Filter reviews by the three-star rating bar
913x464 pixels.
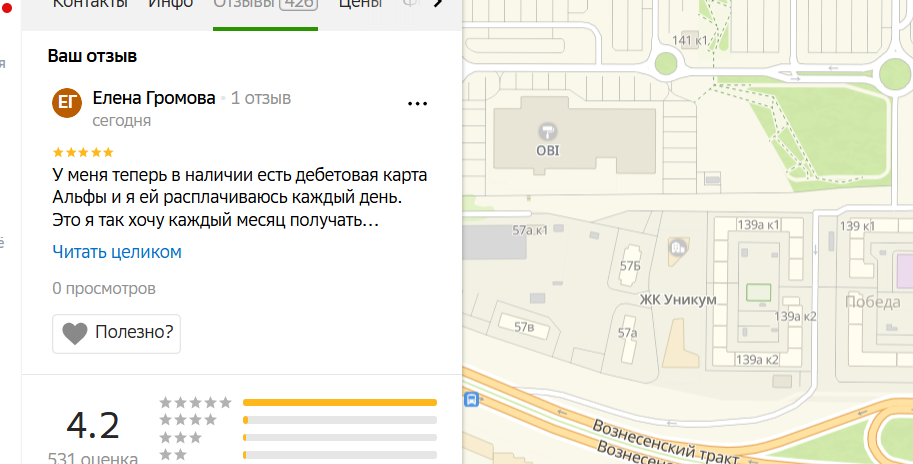tap(339, 437)
